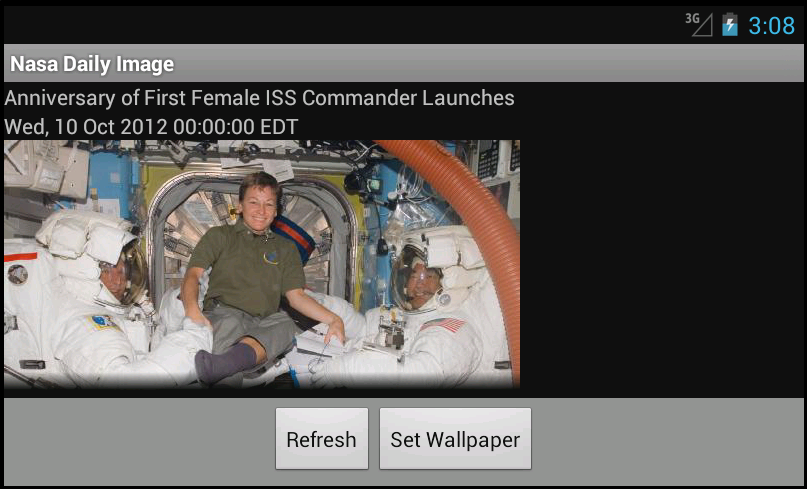Tap the astronaut photo from the ISS
The width and height of the screenshot is (807, 489).
point(262,264)
